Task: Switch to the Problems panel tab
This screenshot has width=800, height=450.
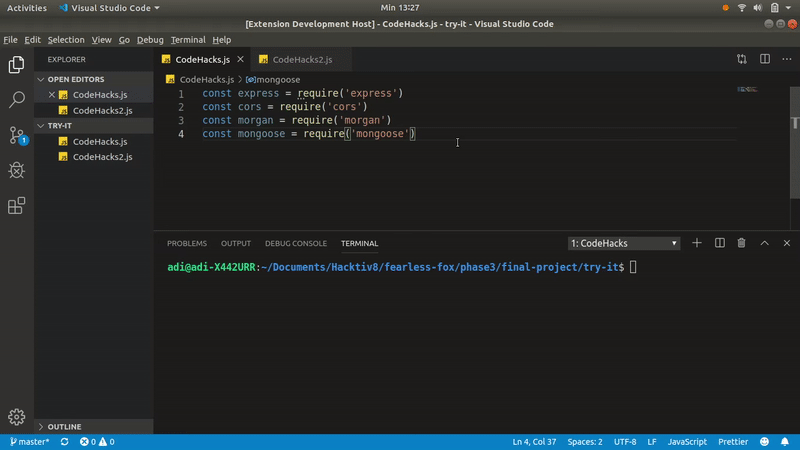Action: (187, 243)
